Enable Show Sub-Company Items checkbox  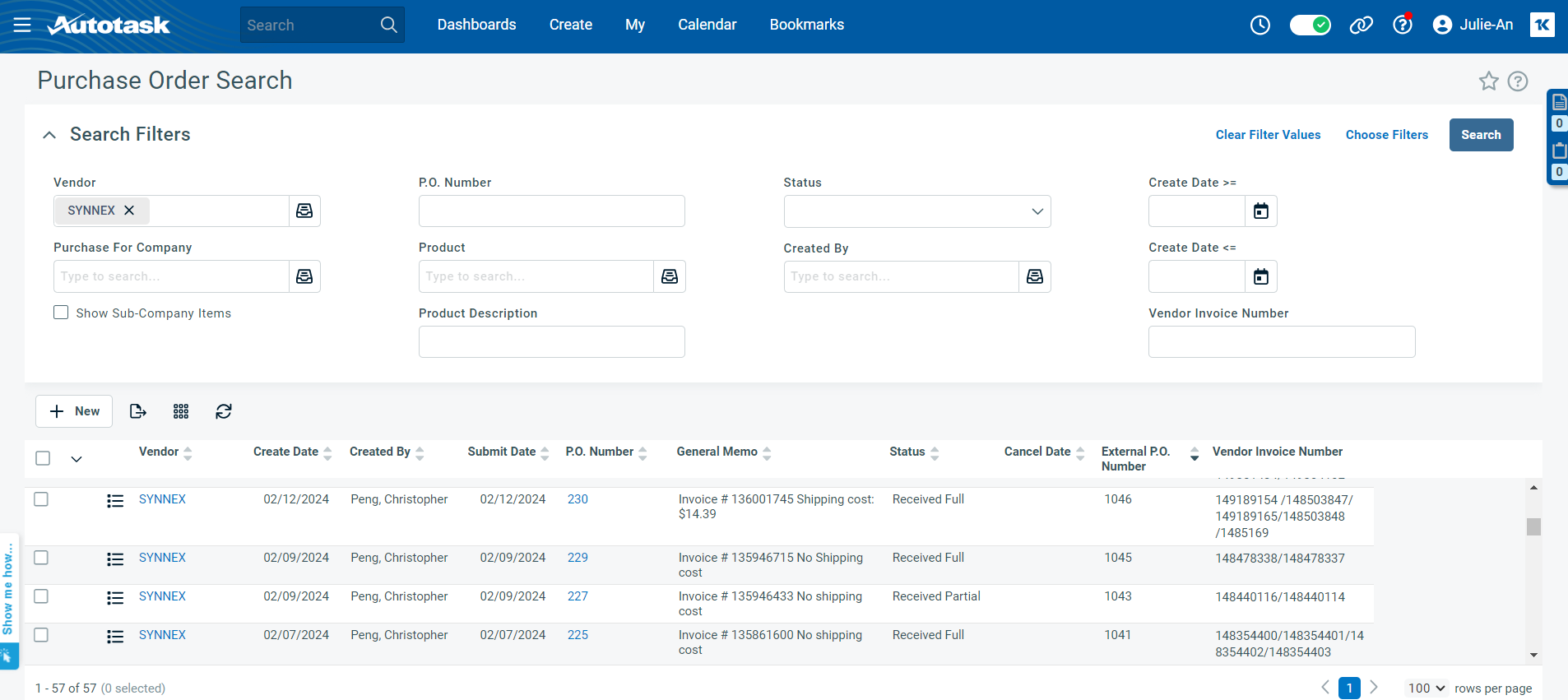pos(61,313)
